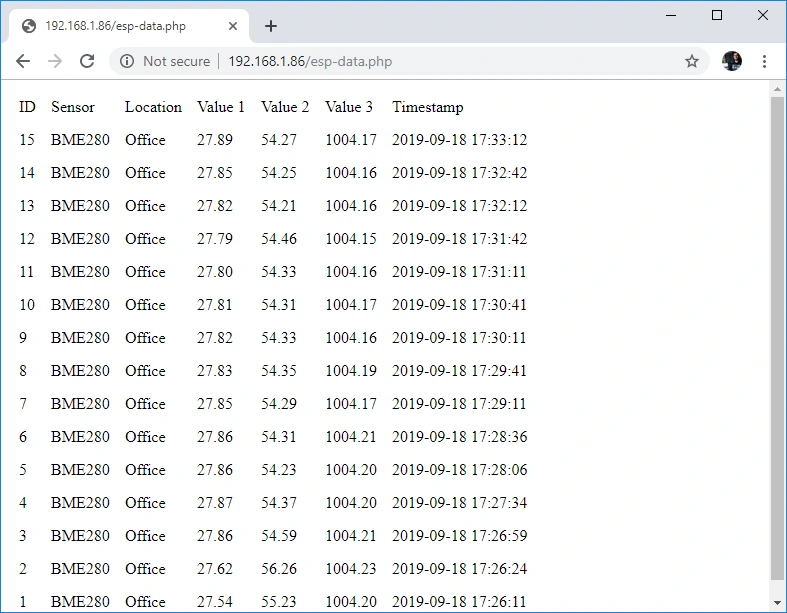Click the value 27.89 in row 15
The image size is (787, 613).
(x=214, y=140)
